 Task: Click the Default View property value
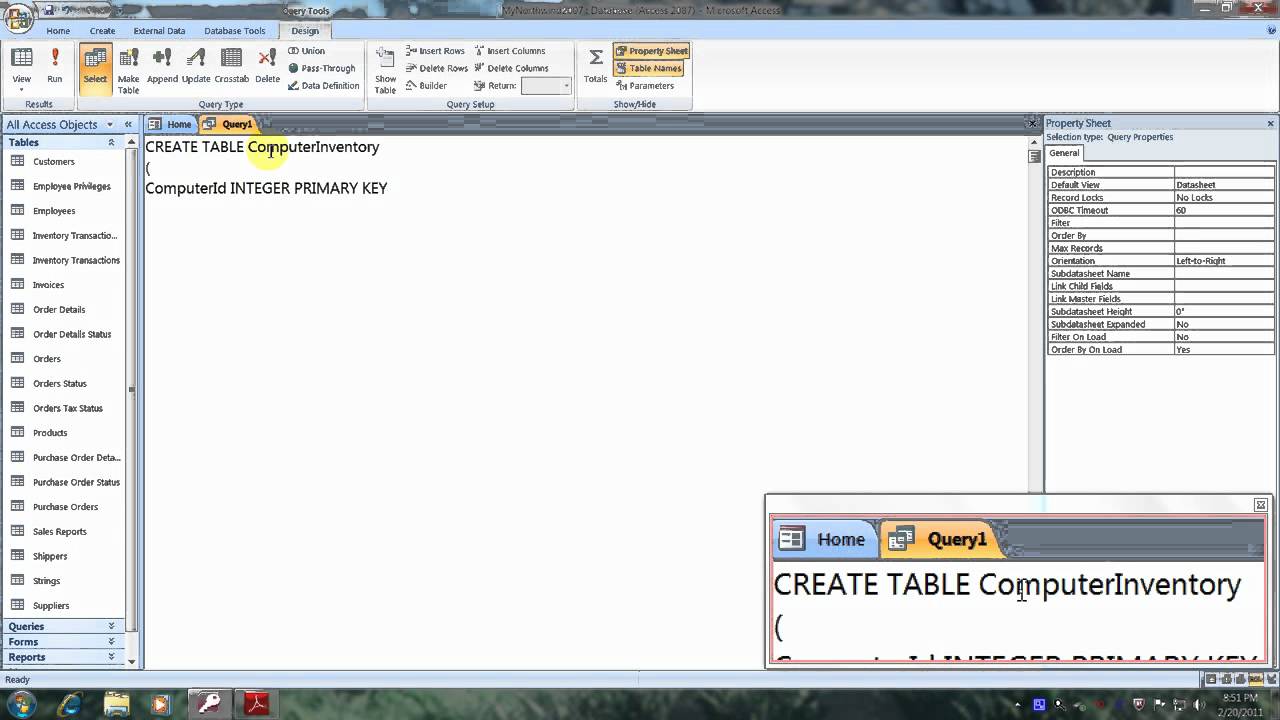pyautogui.click(x=1224, y=185)
